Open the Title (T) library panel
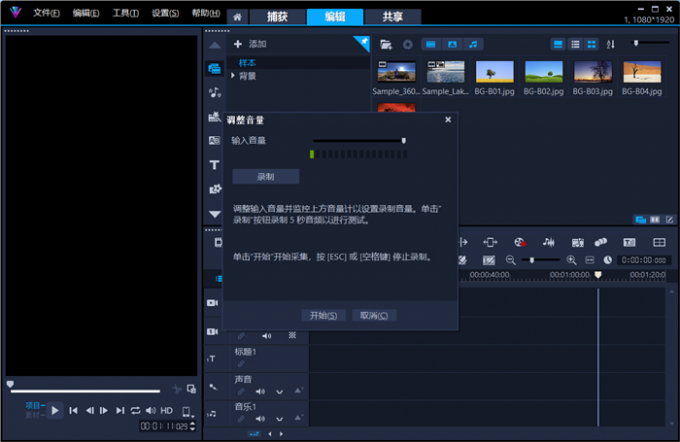 (214, 164)
